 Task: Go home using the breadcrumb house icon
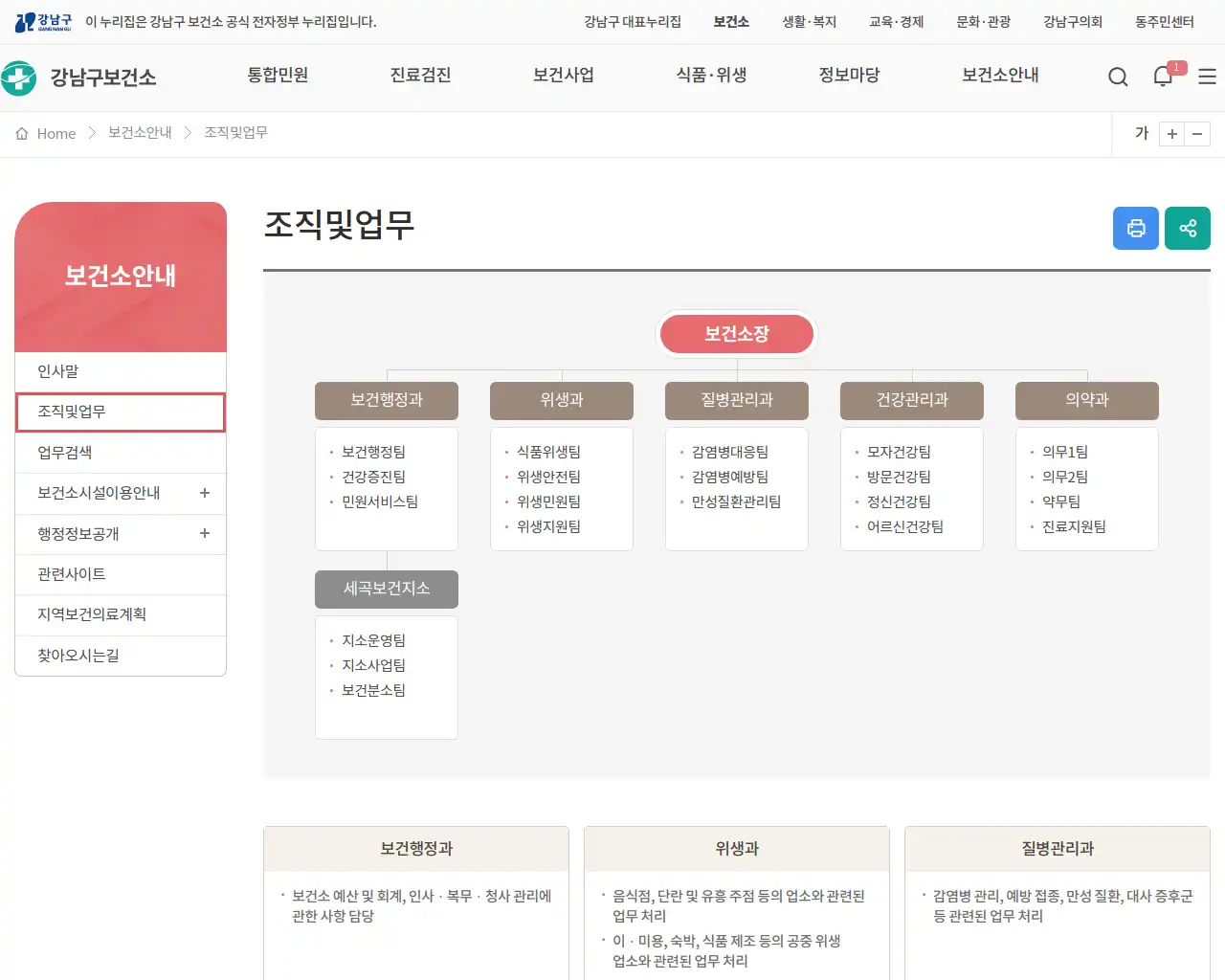22,134
